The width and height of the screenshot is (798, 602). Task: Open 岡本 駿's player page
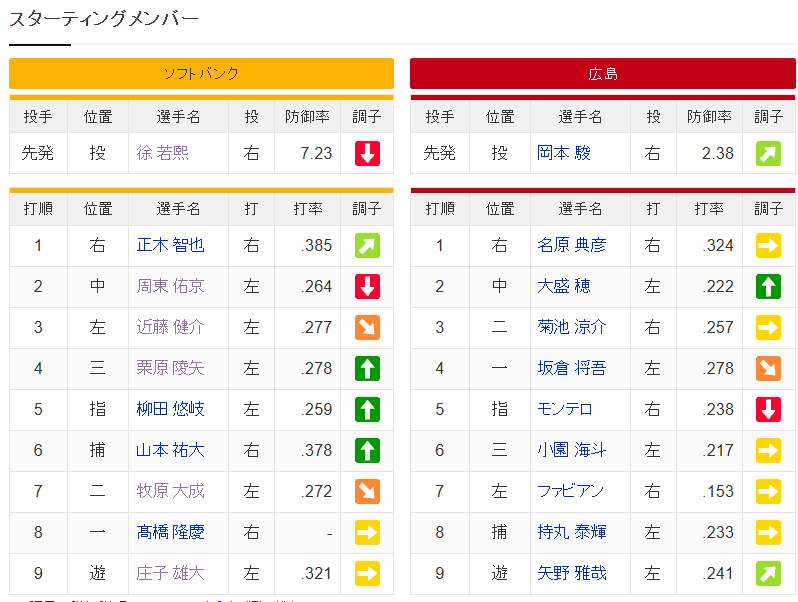(x=564, y=153)
